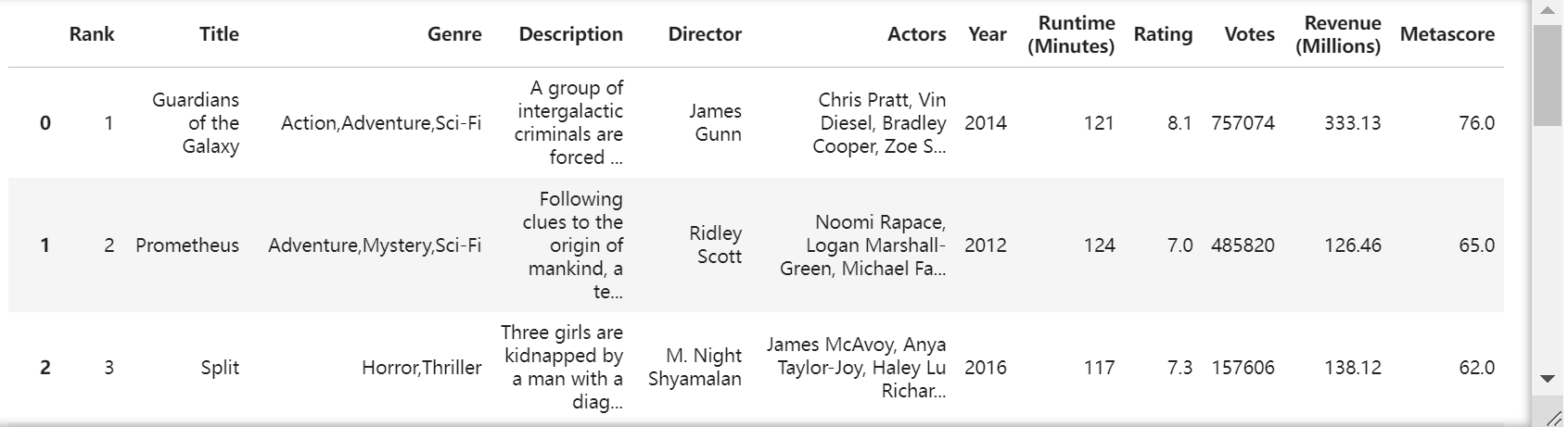The height and width of the screenshot is (427, 1568).
Task: Click the scrollbar down arrow
Action: click(1547, 378)
